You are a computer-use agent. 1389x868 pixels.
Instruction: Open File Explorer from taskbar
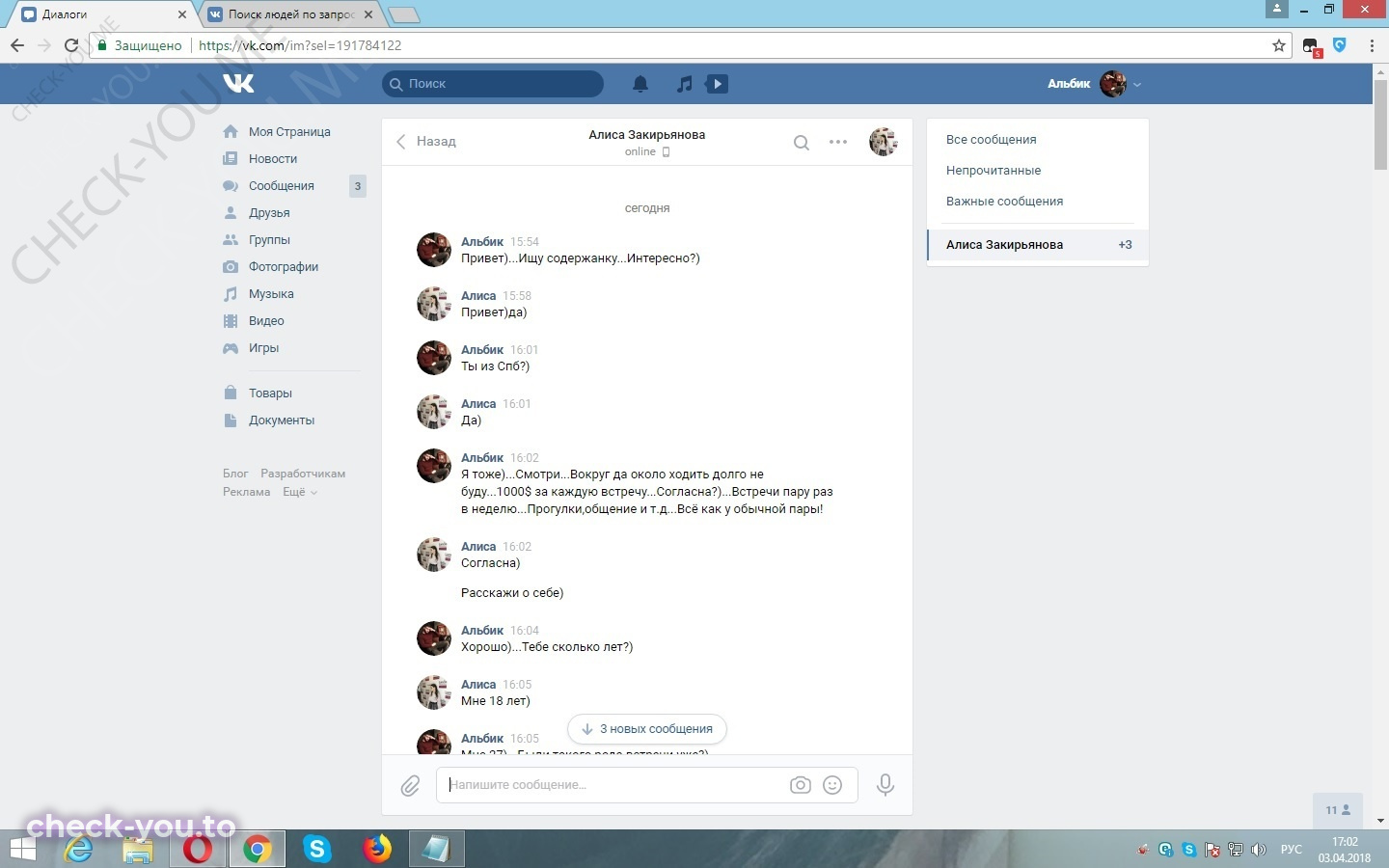pos(138,849)
